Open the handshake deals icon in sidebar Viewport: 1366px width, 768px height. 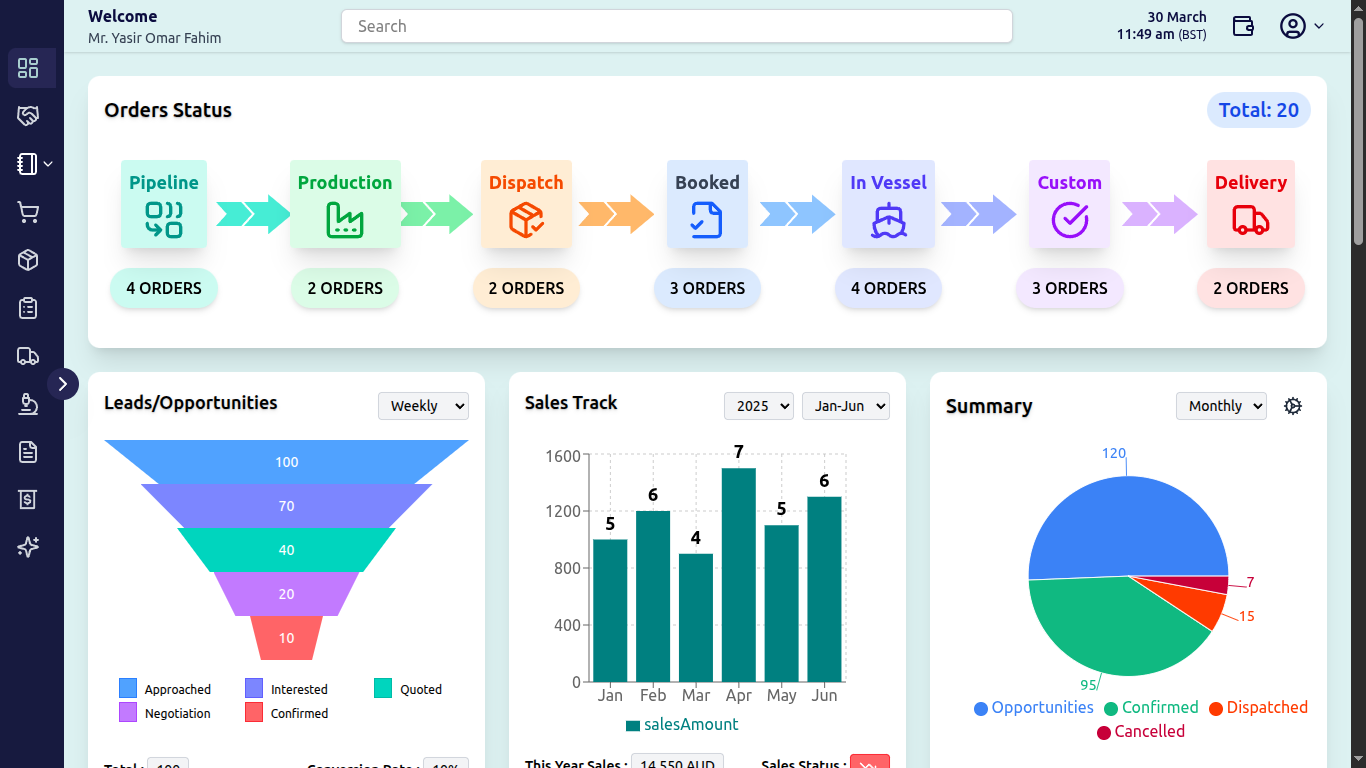pyautogui.click(x=28, y=116)
